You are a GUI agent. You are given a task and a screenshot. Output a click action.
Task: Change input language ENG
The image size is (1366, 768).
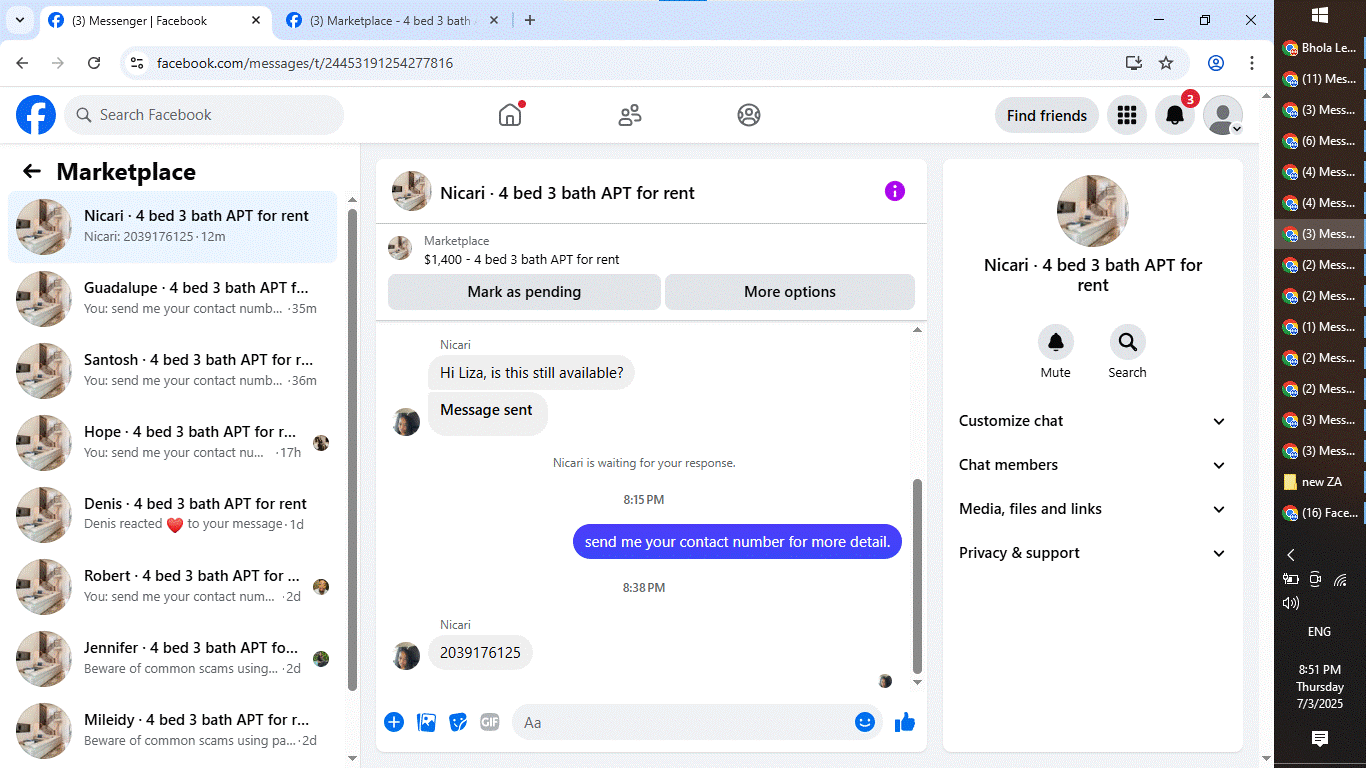pyautogui.click(x=1319, y=632)
